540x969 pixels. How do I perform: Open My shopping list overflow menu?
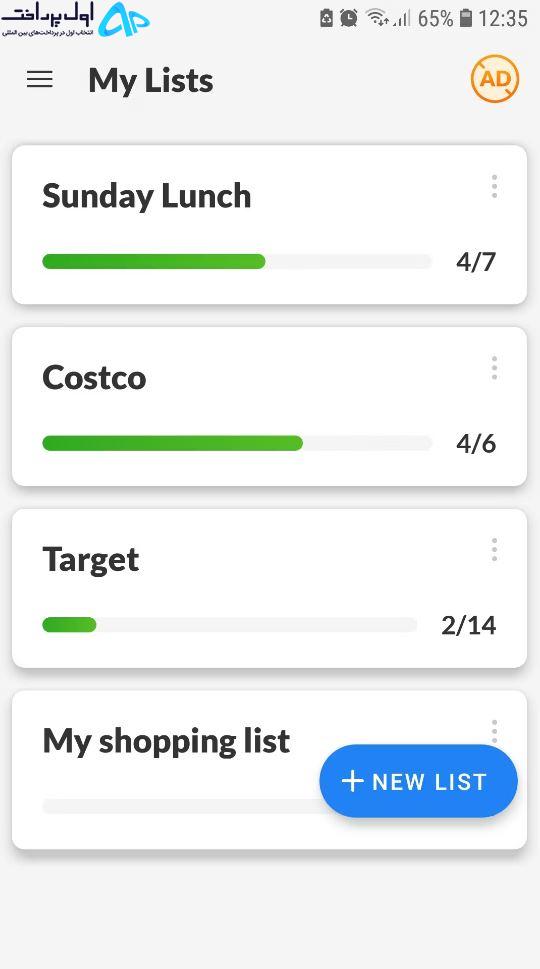pyautogui.click(x=494, y=730)
